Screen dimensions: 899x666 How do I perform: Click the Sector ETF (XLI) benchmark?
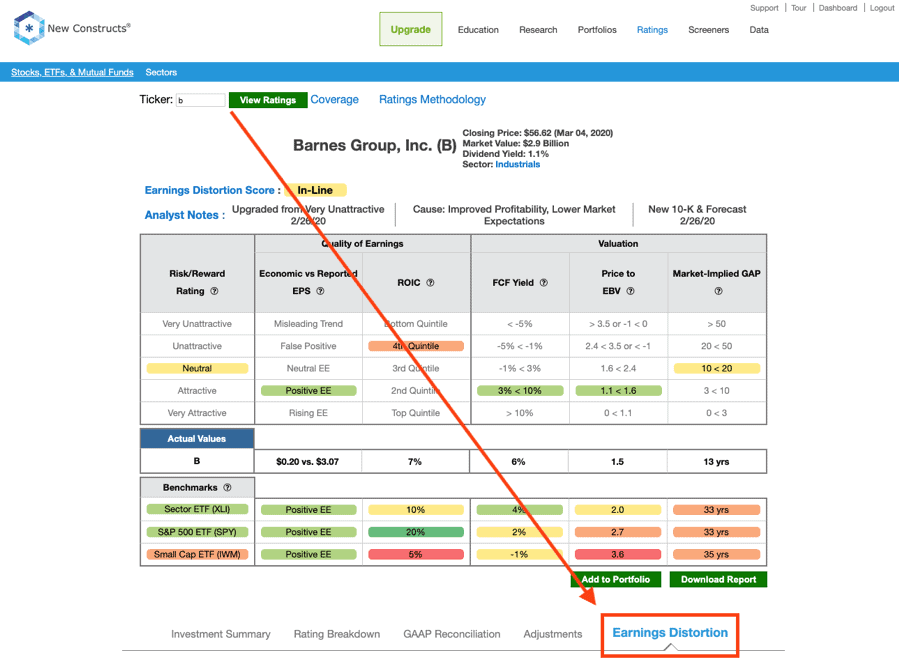click(197, 509)
